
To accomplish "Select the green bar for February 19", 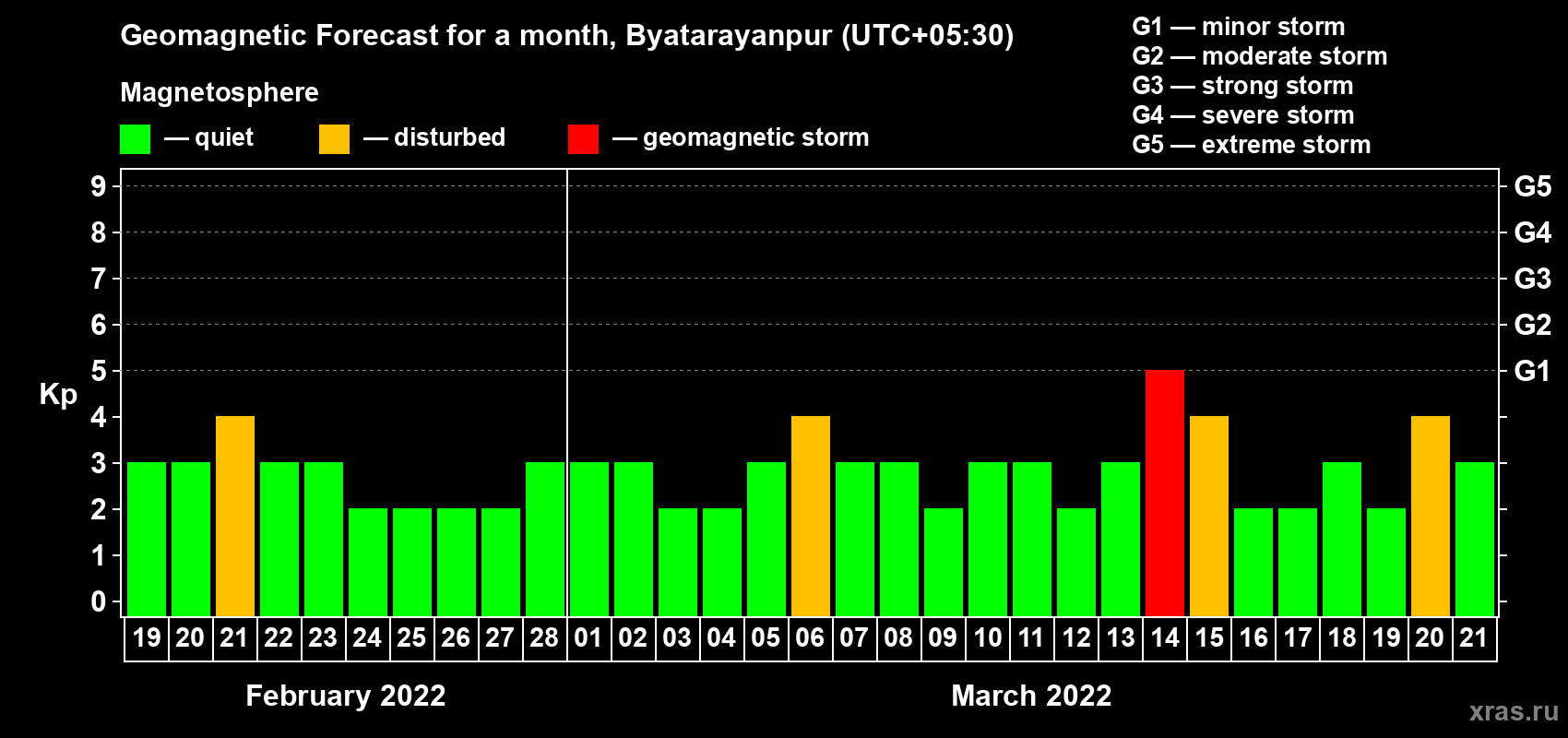I will pos(147,539).
